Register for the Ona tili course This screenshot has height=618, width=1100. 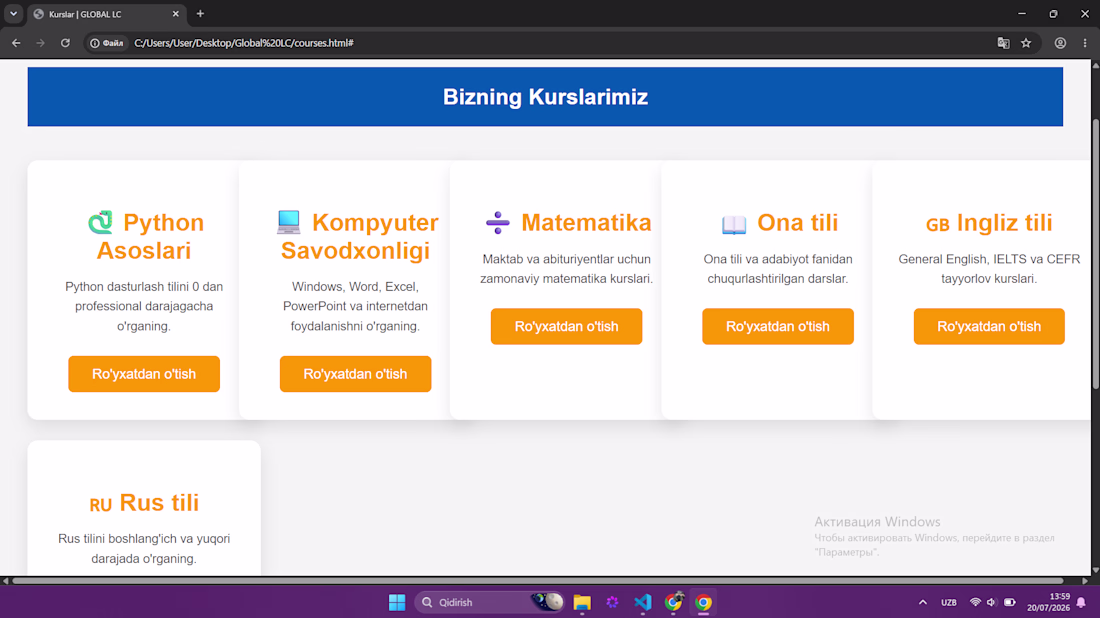tap(777, 326)
